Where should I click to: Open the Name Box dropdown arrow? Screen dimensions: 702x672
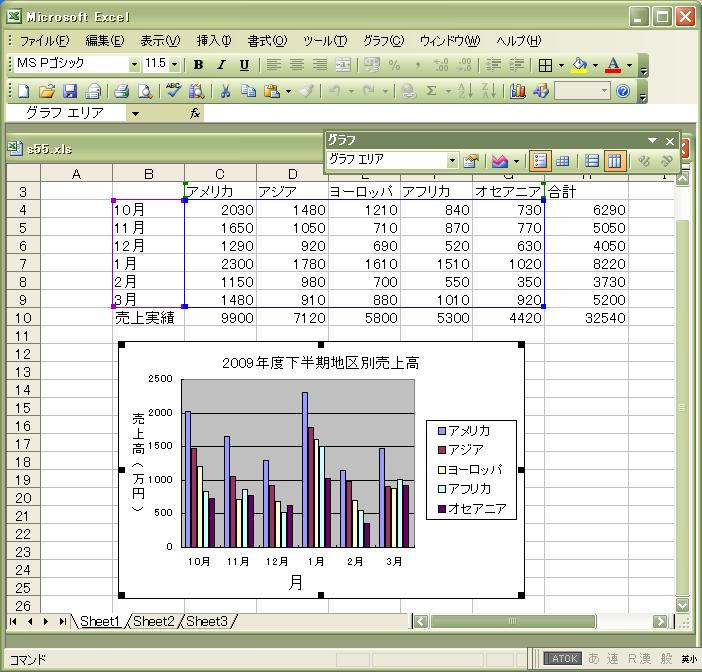[x=135, y=114]
